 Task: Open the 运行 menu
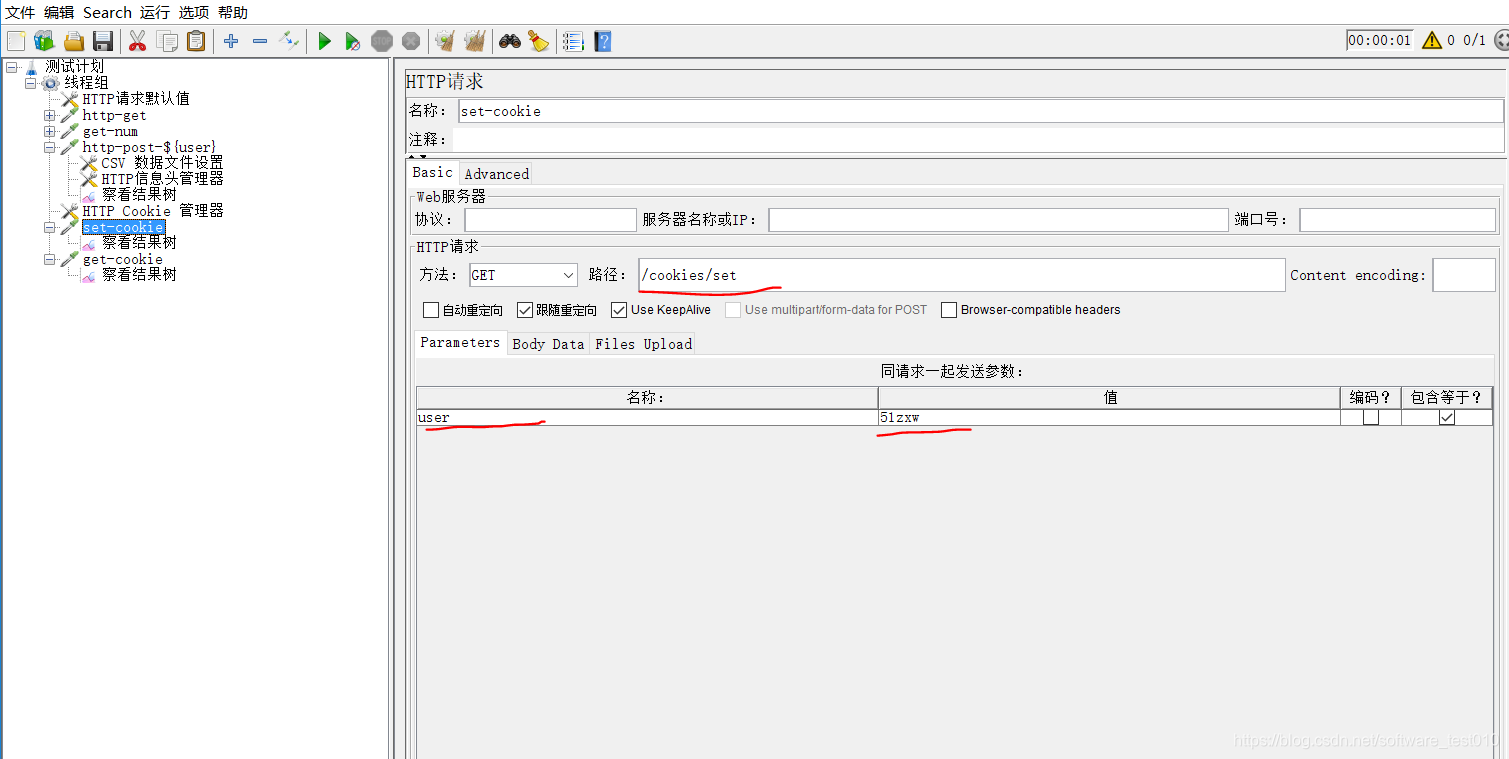pyautogui.click(x=155, y=12)
